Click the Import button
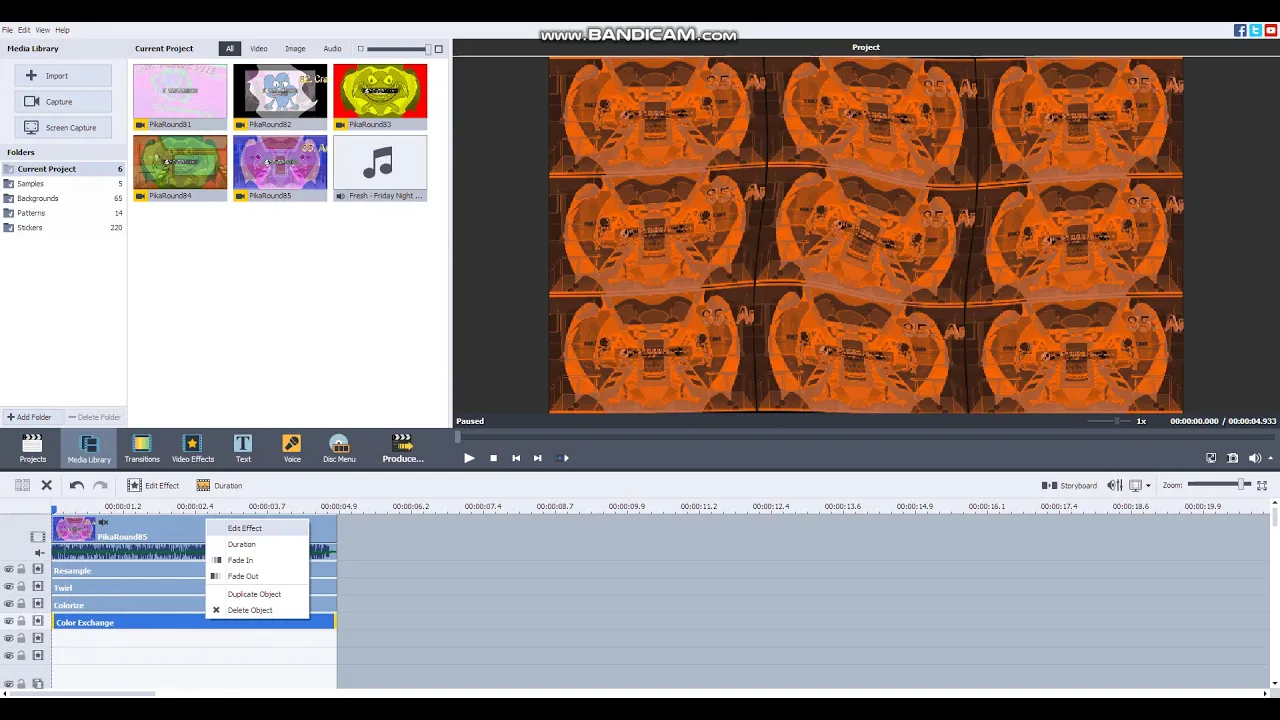1280x720 pixels. (x=63, y=76)
